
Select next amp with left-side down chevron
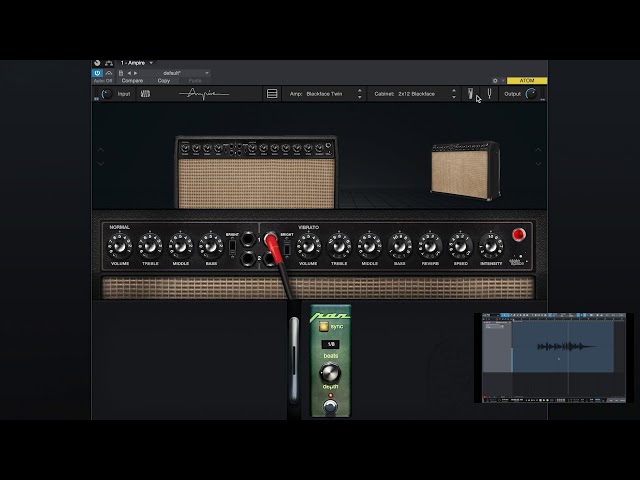[100, 164]
